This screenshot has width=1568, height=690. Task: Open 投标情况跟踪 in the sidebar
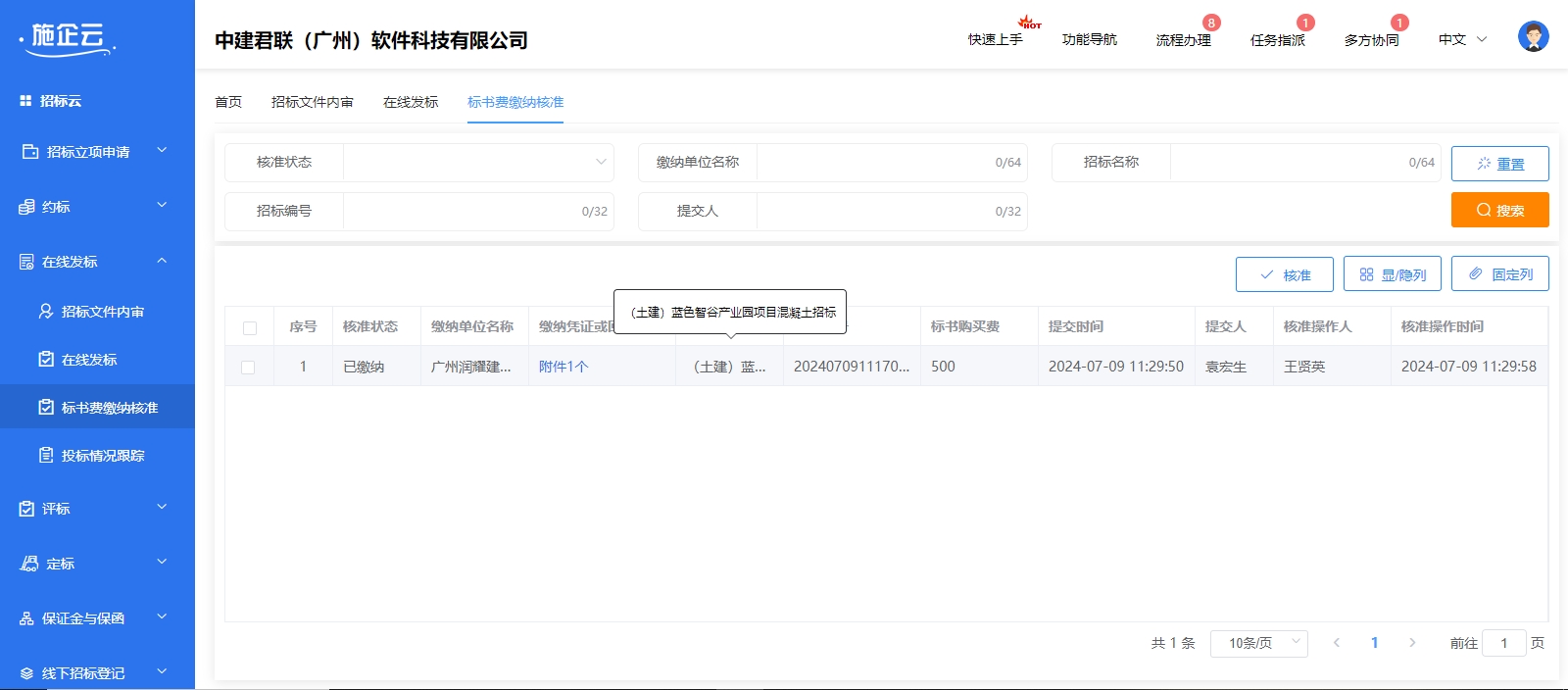[x=102, y=456]
